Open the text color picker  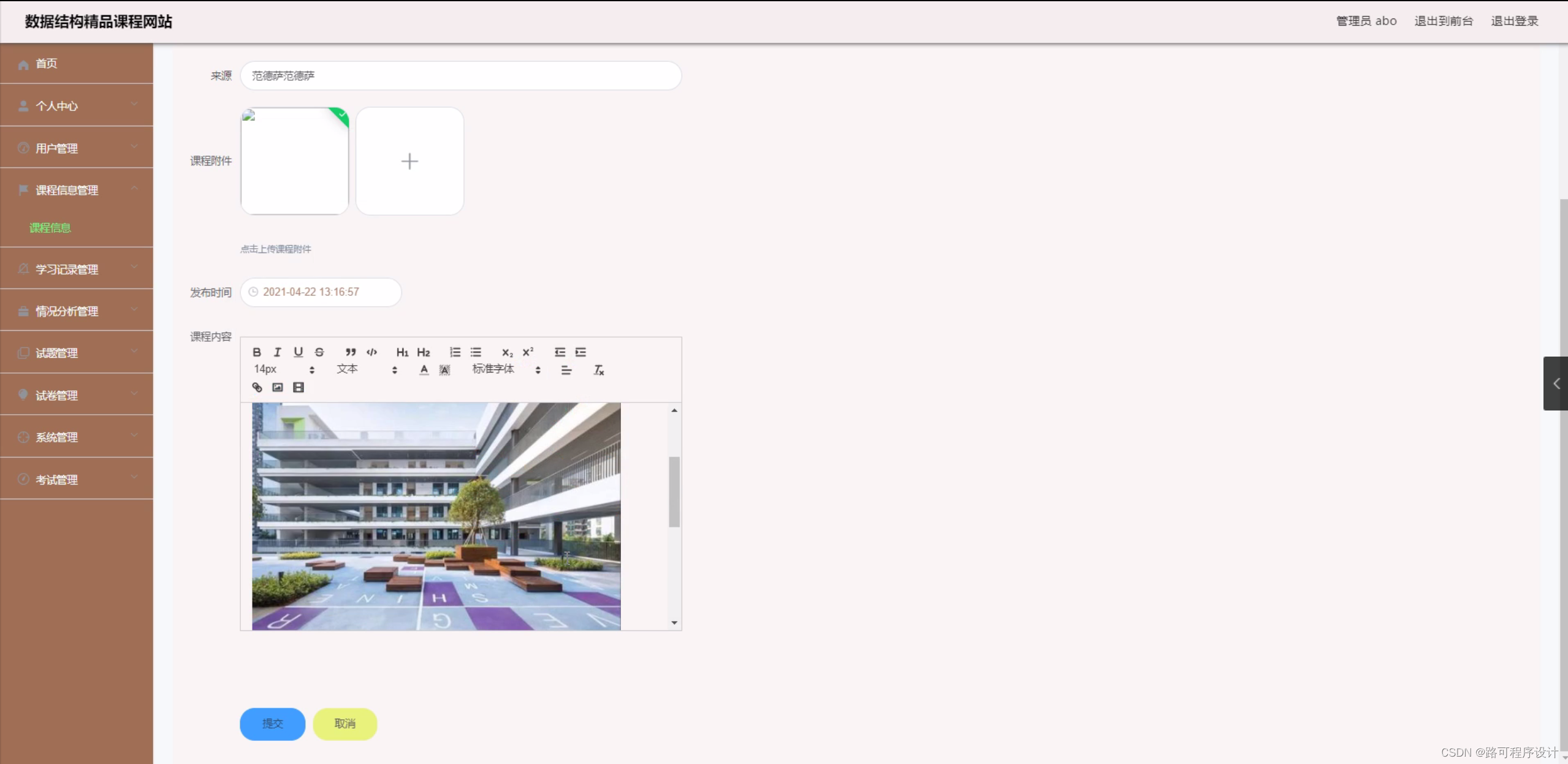pos(424,370)
